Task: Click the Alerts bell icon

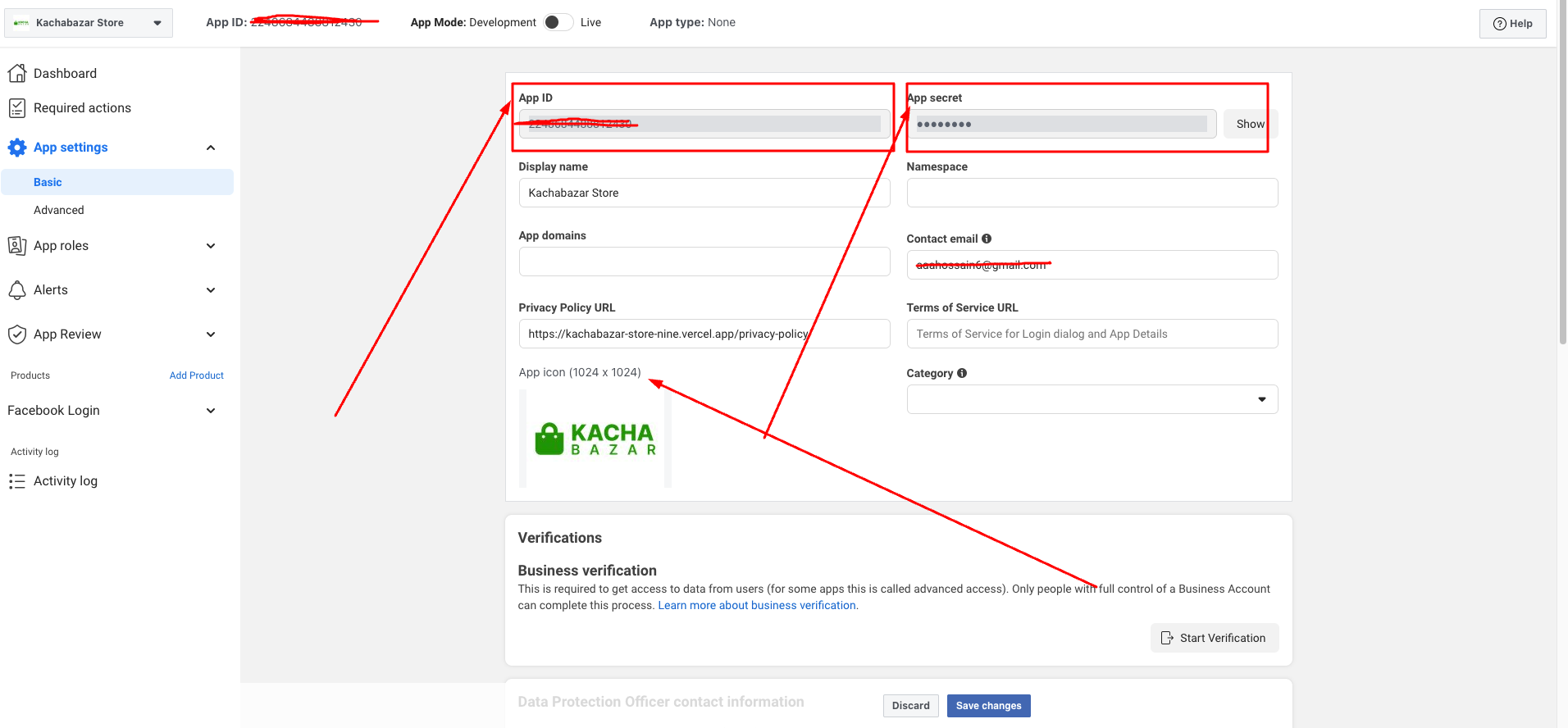Action: pos(17,290)
